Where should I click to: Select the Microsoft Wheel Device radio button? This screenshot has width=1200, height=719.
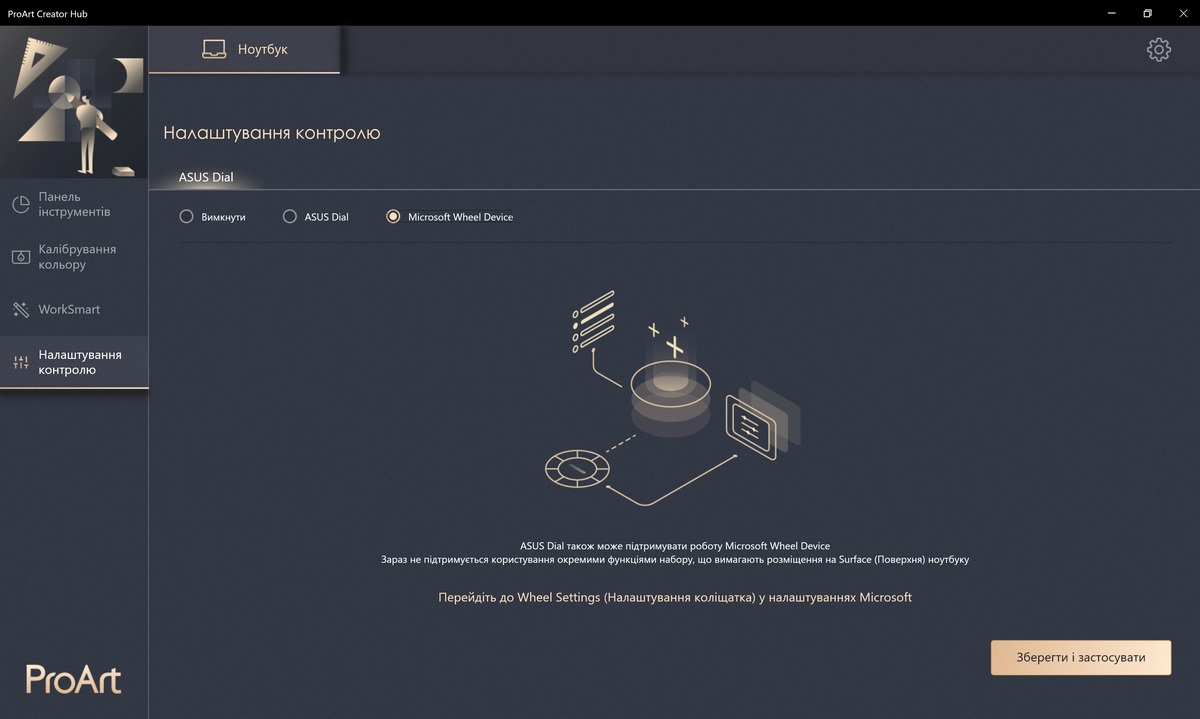pos(393,216)
